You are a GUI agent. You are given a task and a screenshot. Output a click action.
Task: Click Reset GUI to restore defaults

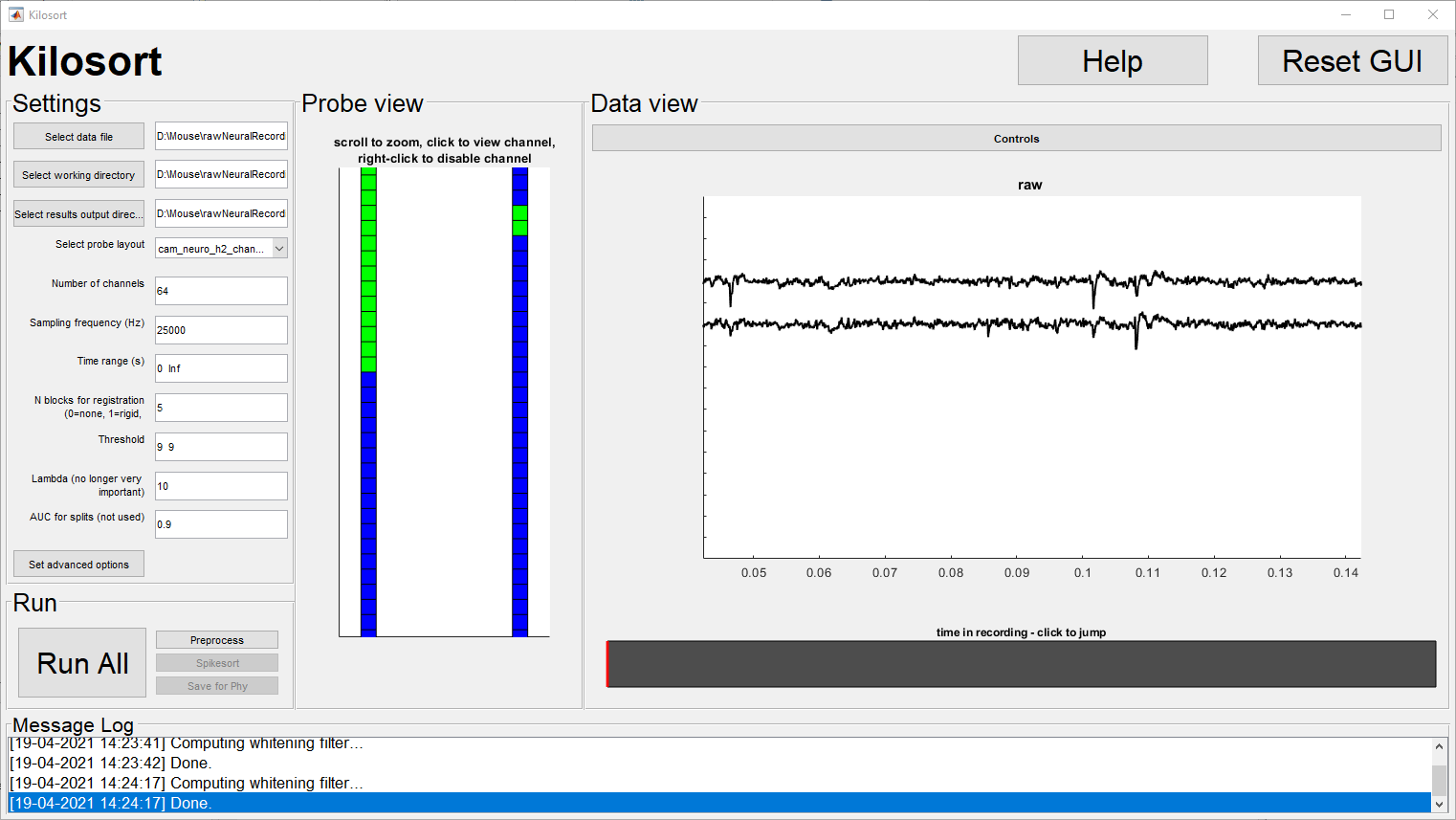point(1352,59)
